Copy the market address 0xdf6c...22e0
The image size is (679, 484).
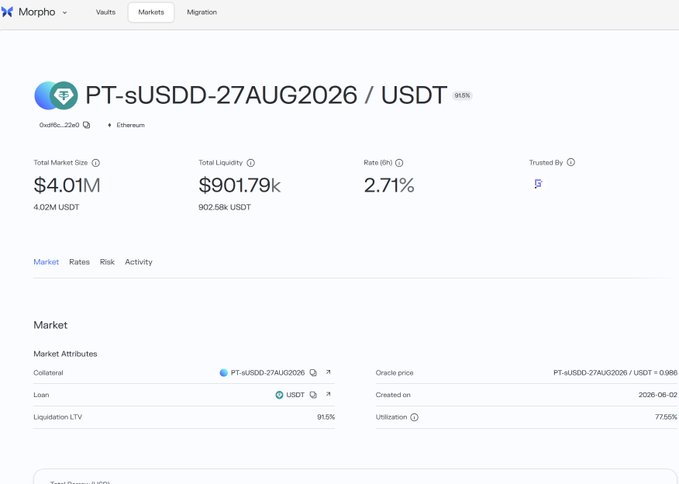[87, 125]
